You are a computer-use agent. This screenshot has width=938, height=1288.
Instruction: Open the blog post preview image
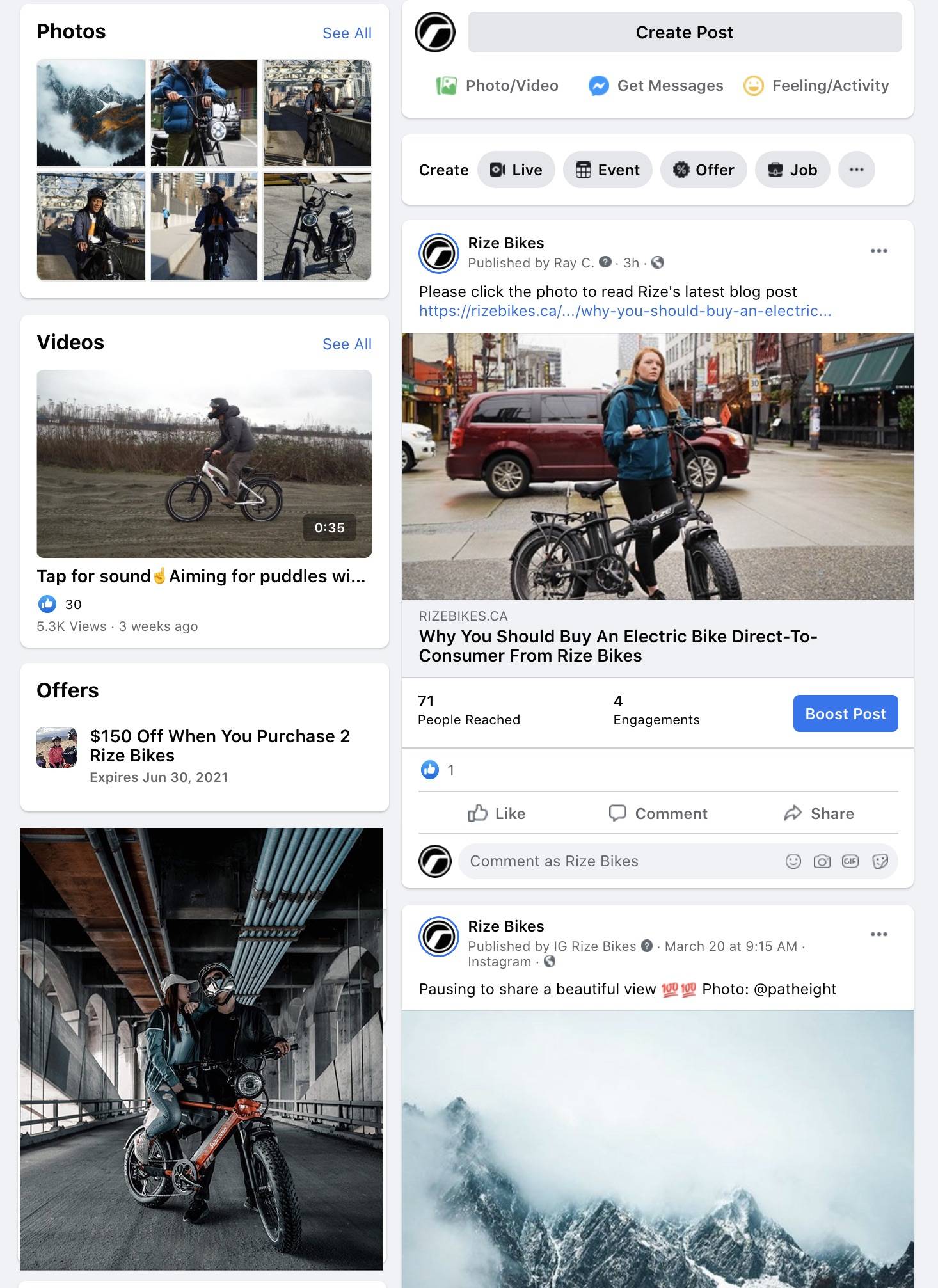(x=658, y=466)
